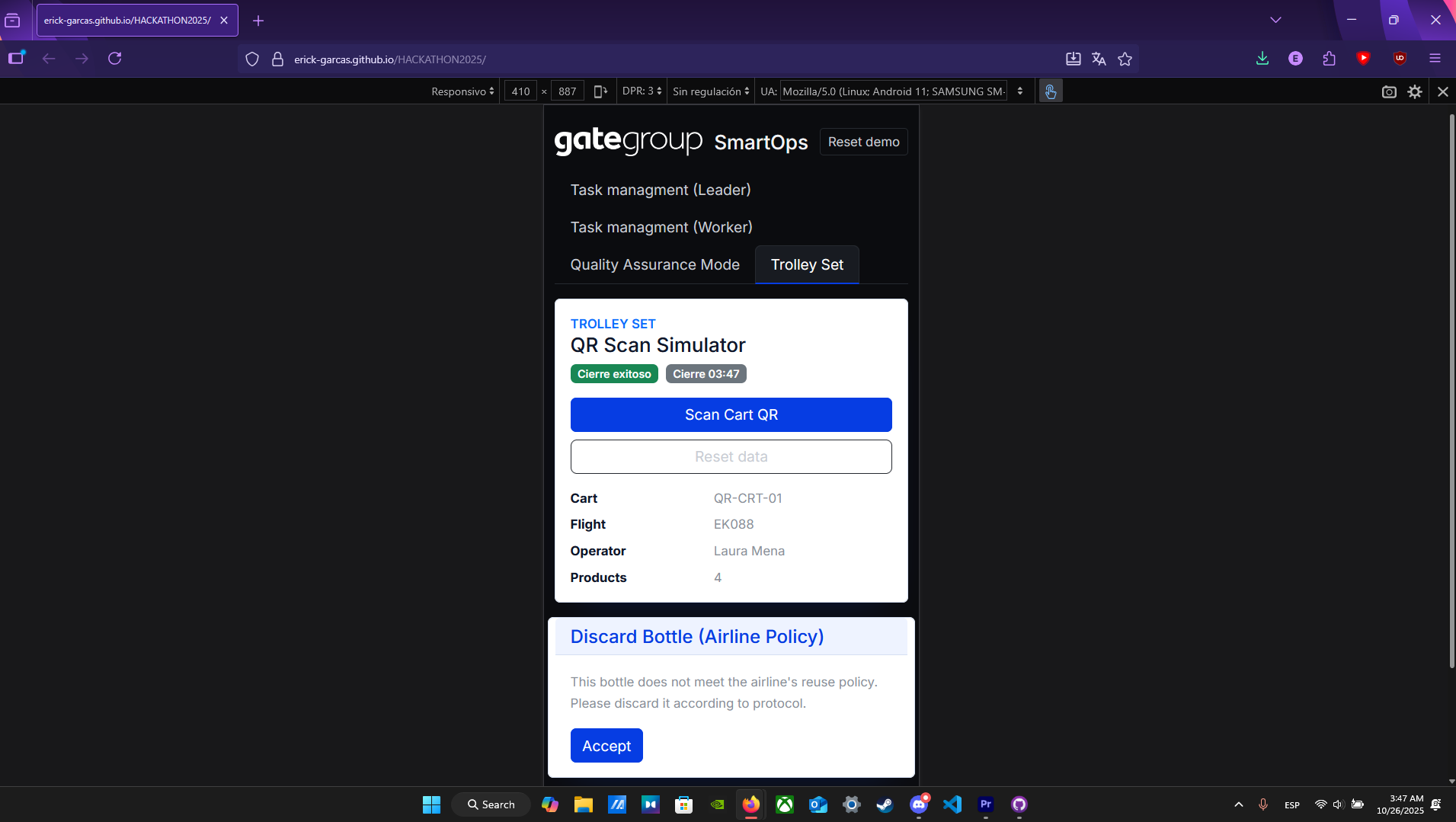Click the viewport width field 410
1456x822 pixels.
pyautogui.click(x=520, y=91)
